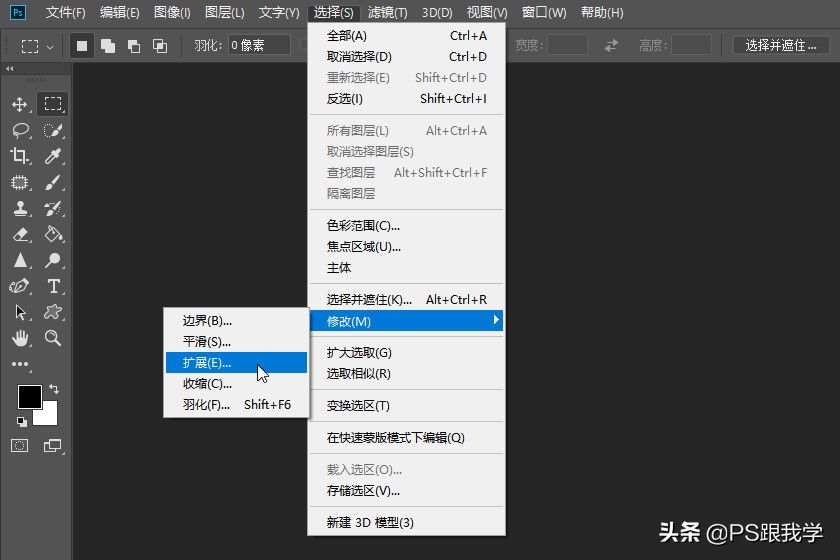Open the 滤镜(T) menu
Image resolution: width=840 pixels, height=560 pixels.
tap(387, 12)
